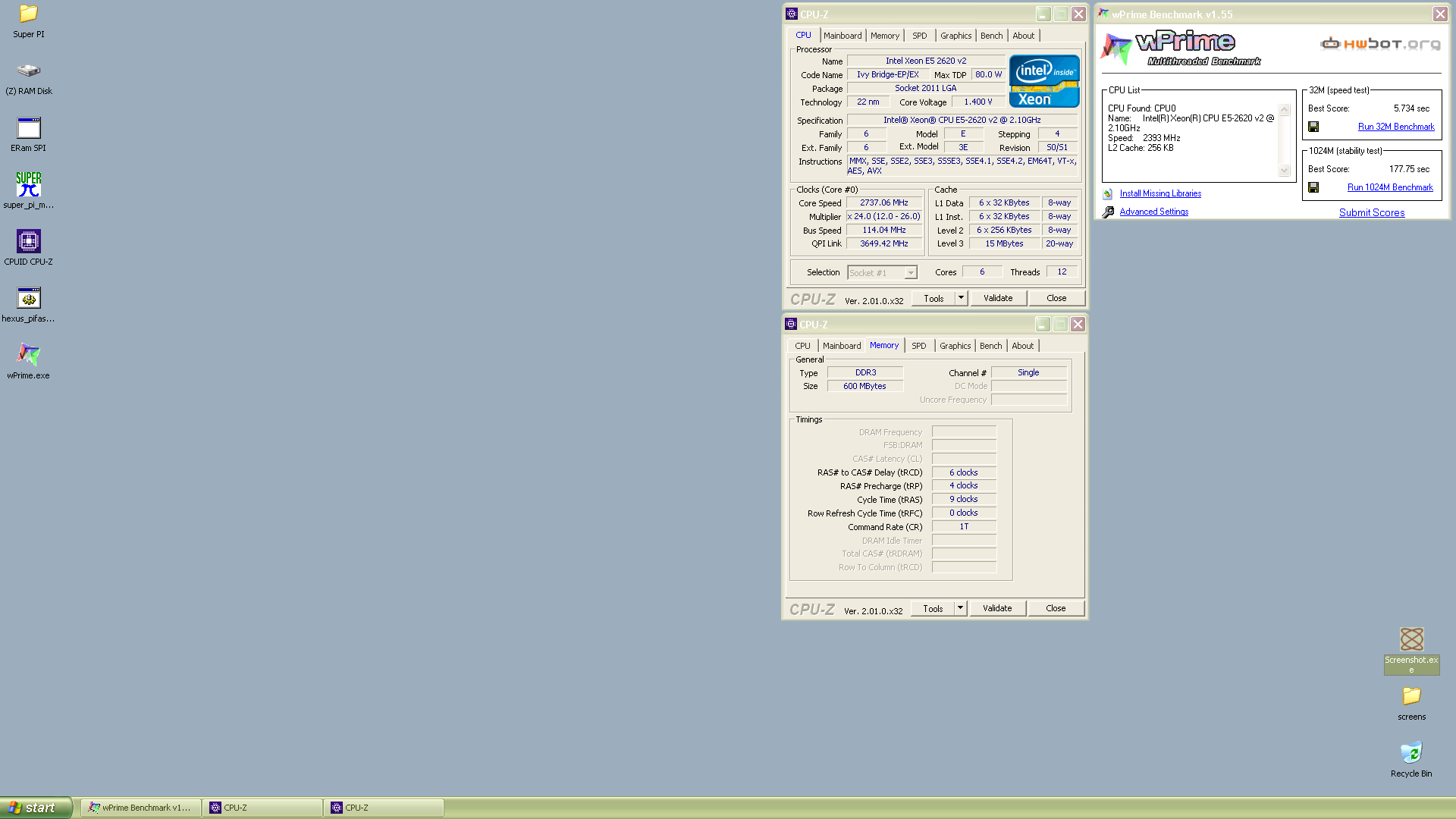This screenshot has width=1456, height=819.
Task: Open the screens folder icon
Action: [x=1411, y=696]
